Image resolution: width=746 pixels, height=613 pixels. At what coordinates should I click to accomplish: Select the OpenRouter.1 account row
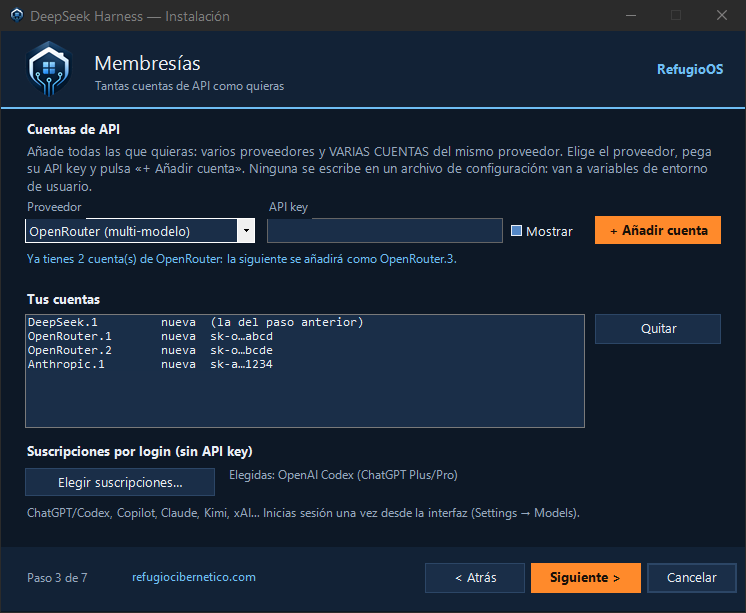pyautogui.click(x=304, y=336)
